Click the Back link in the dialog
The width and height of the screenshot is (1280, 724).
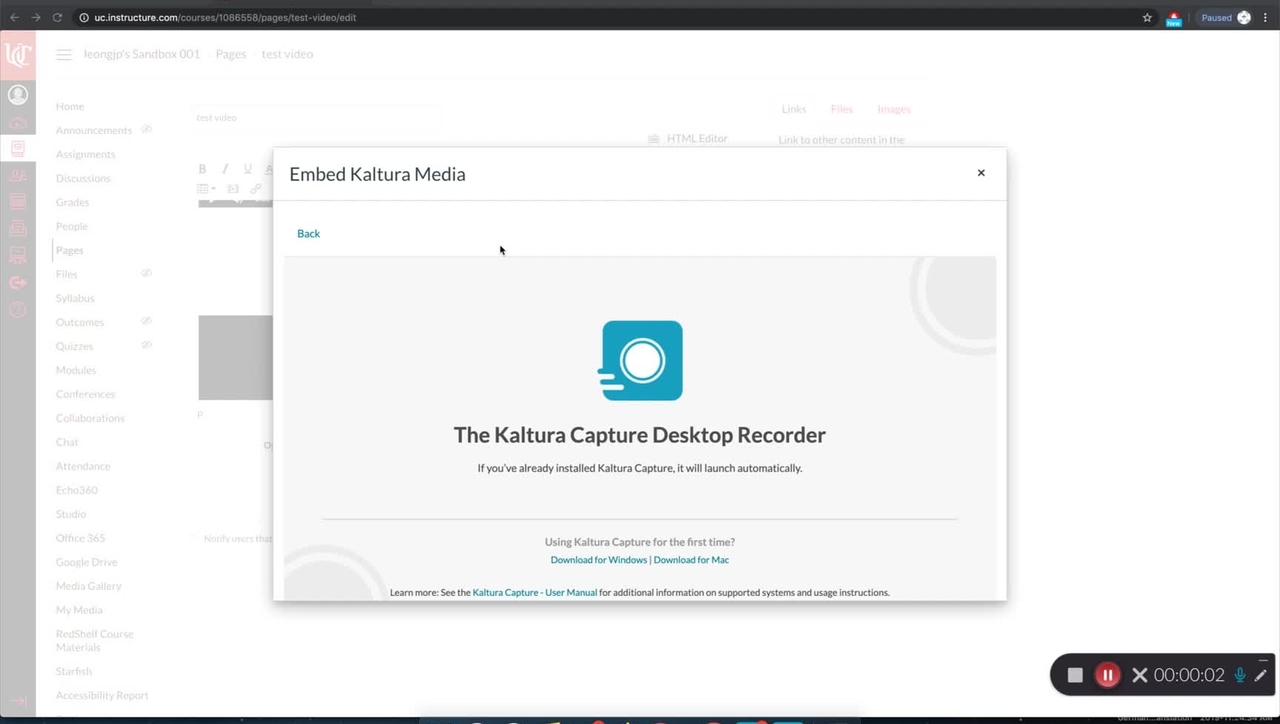point(308,233)
